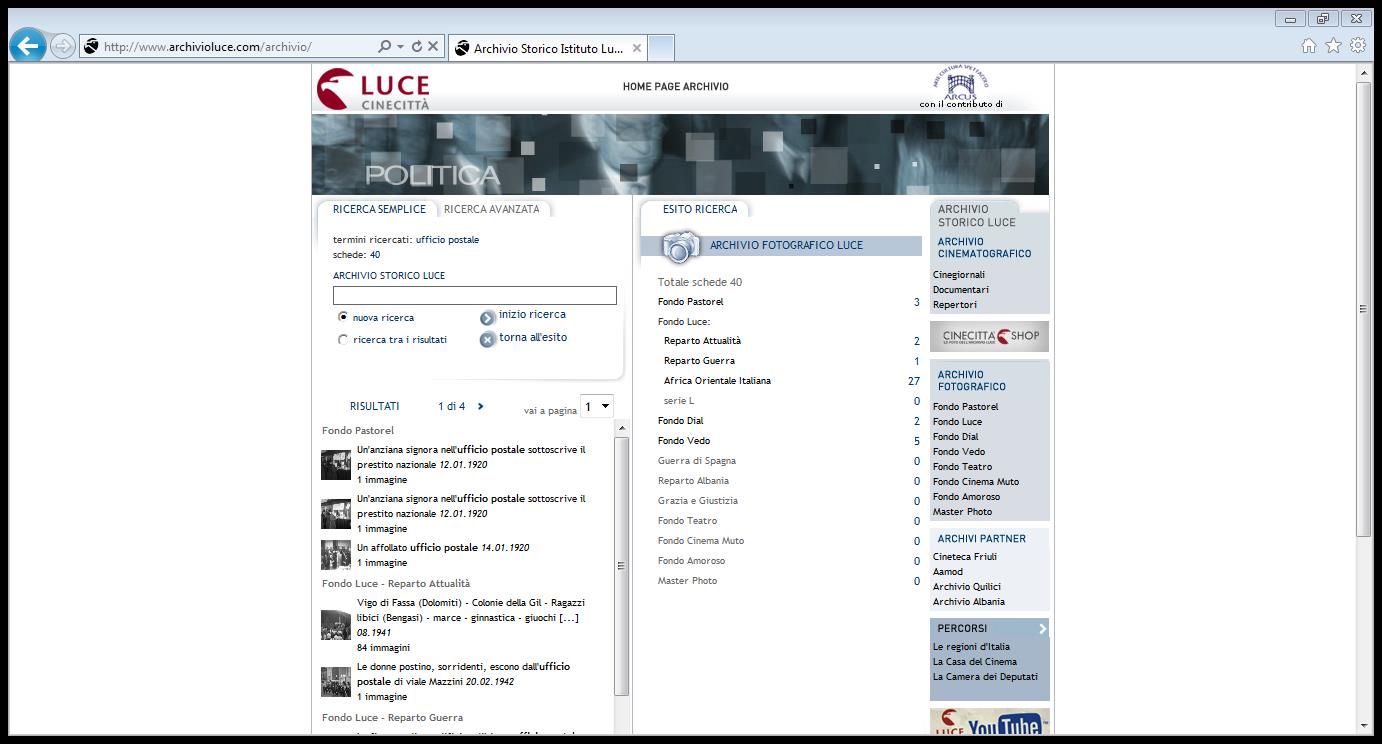
Task: Click the Luce YouTube banner
Action: 989,722
